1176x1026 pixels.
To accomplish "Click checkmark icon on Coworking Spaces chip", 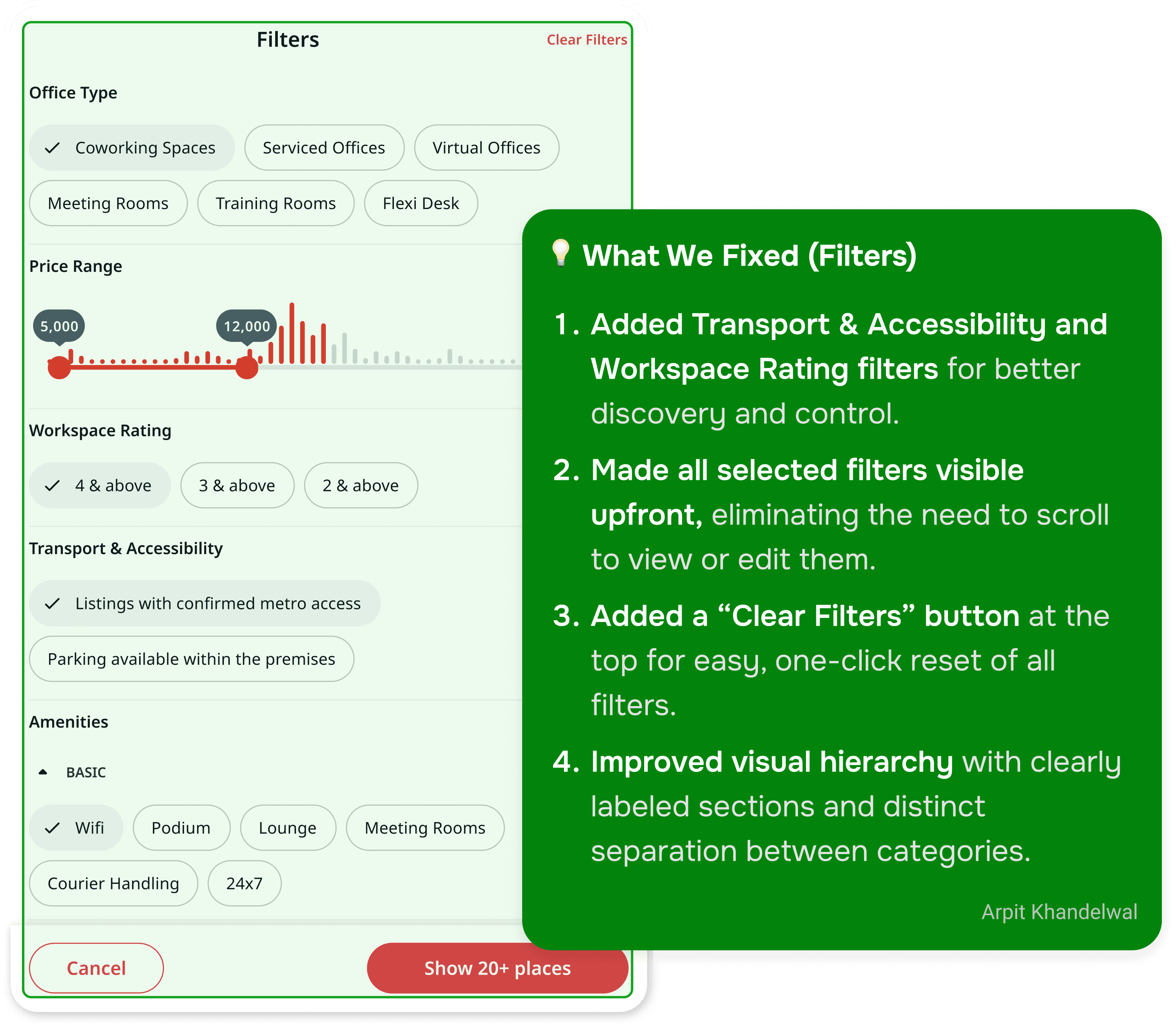I will [52, 148].
